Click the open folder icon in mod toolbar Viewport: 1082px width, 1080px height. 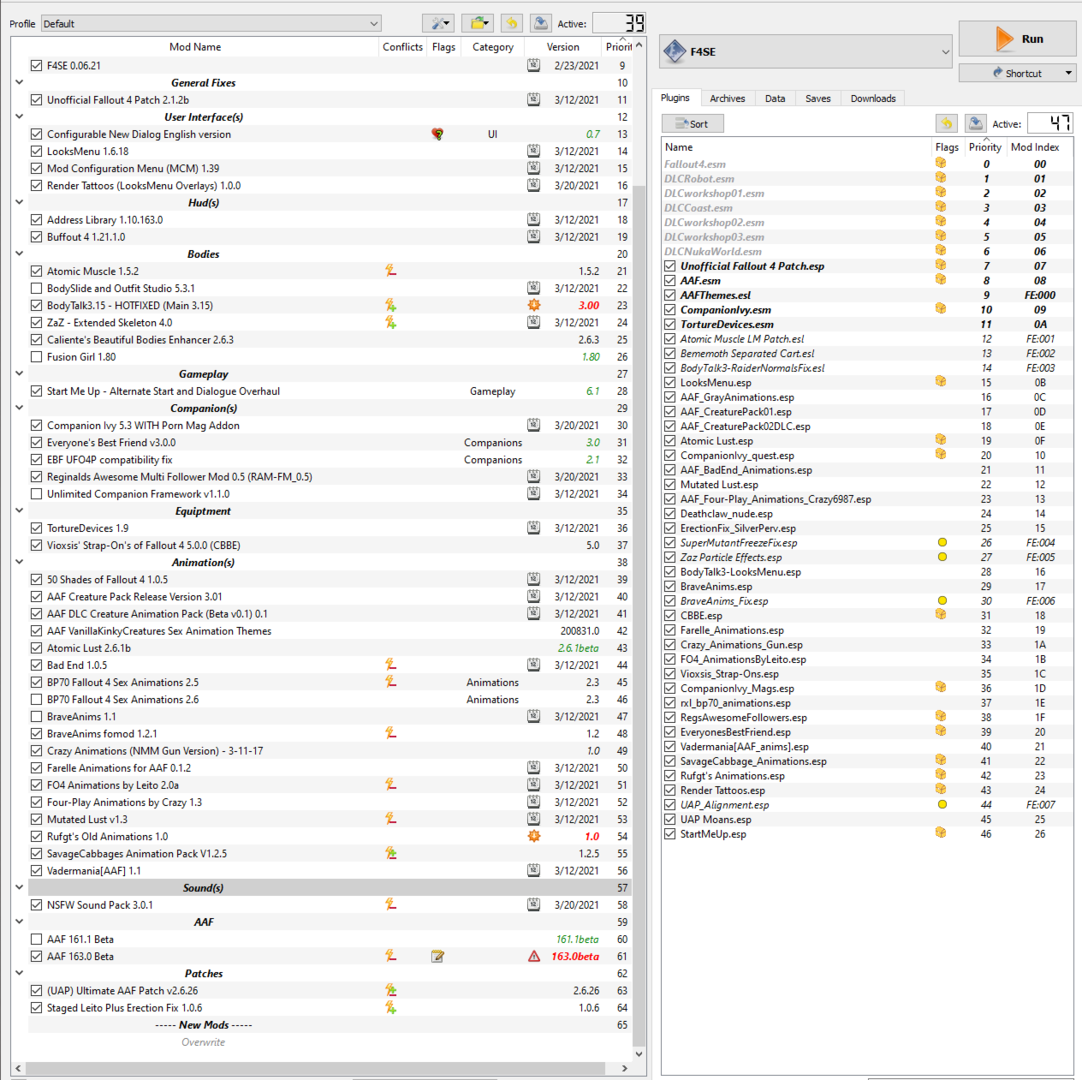478,23
